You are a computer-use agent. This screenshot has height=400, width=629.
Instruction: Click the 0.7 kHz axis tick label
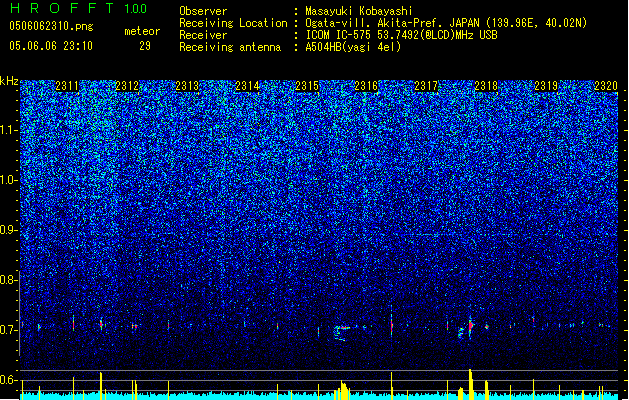9,330
